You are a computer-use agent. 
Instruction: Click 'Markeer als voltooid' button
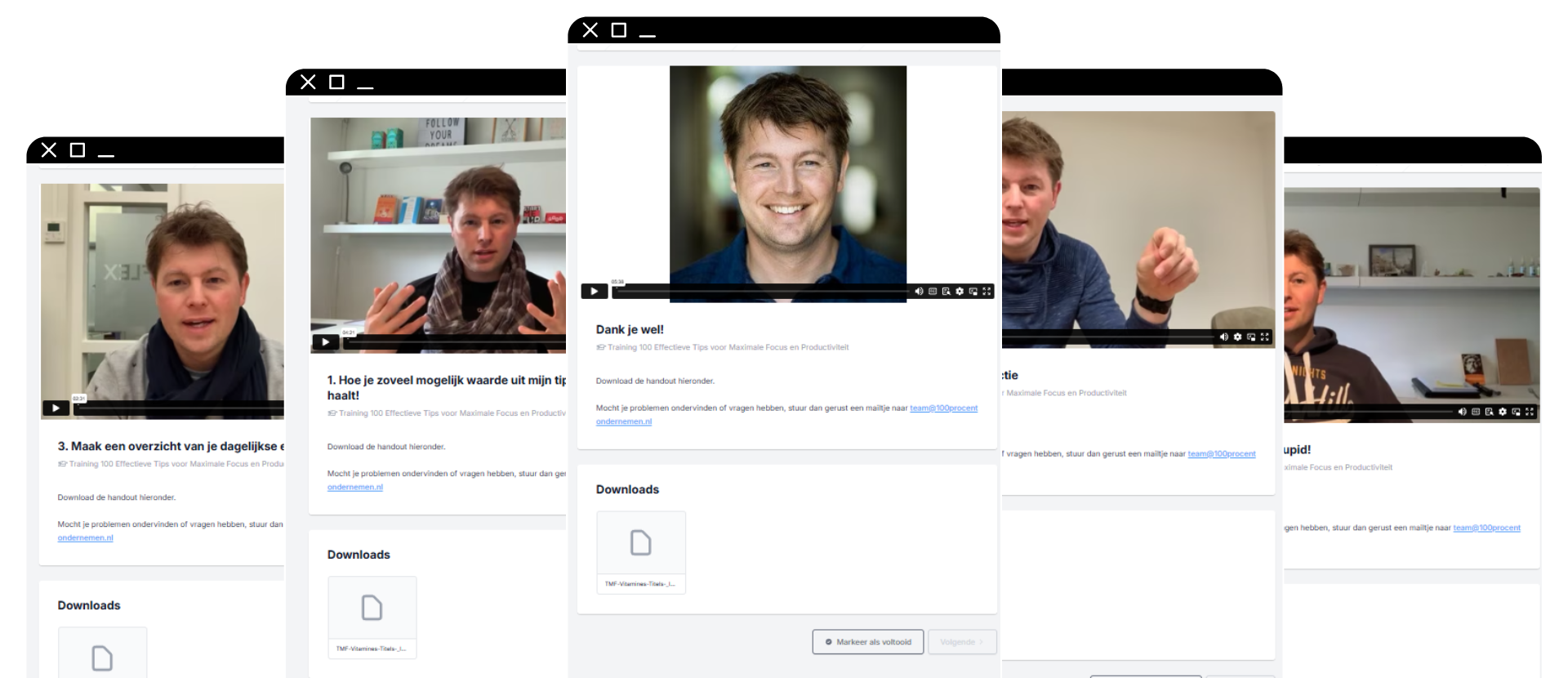tap(867, 642)
